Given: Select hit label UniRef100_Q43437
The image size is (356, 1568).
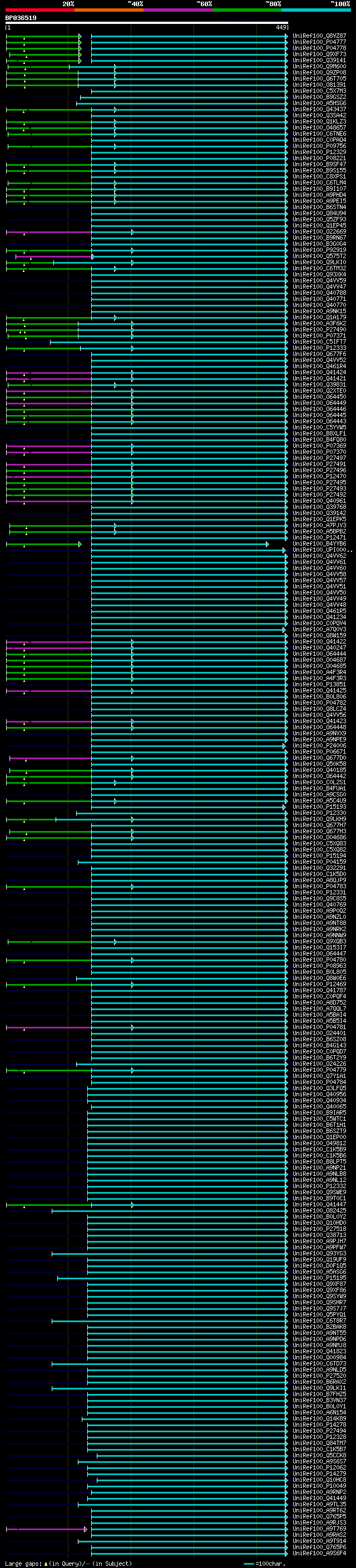Looking at the screenshot, I should coord(319,110).
